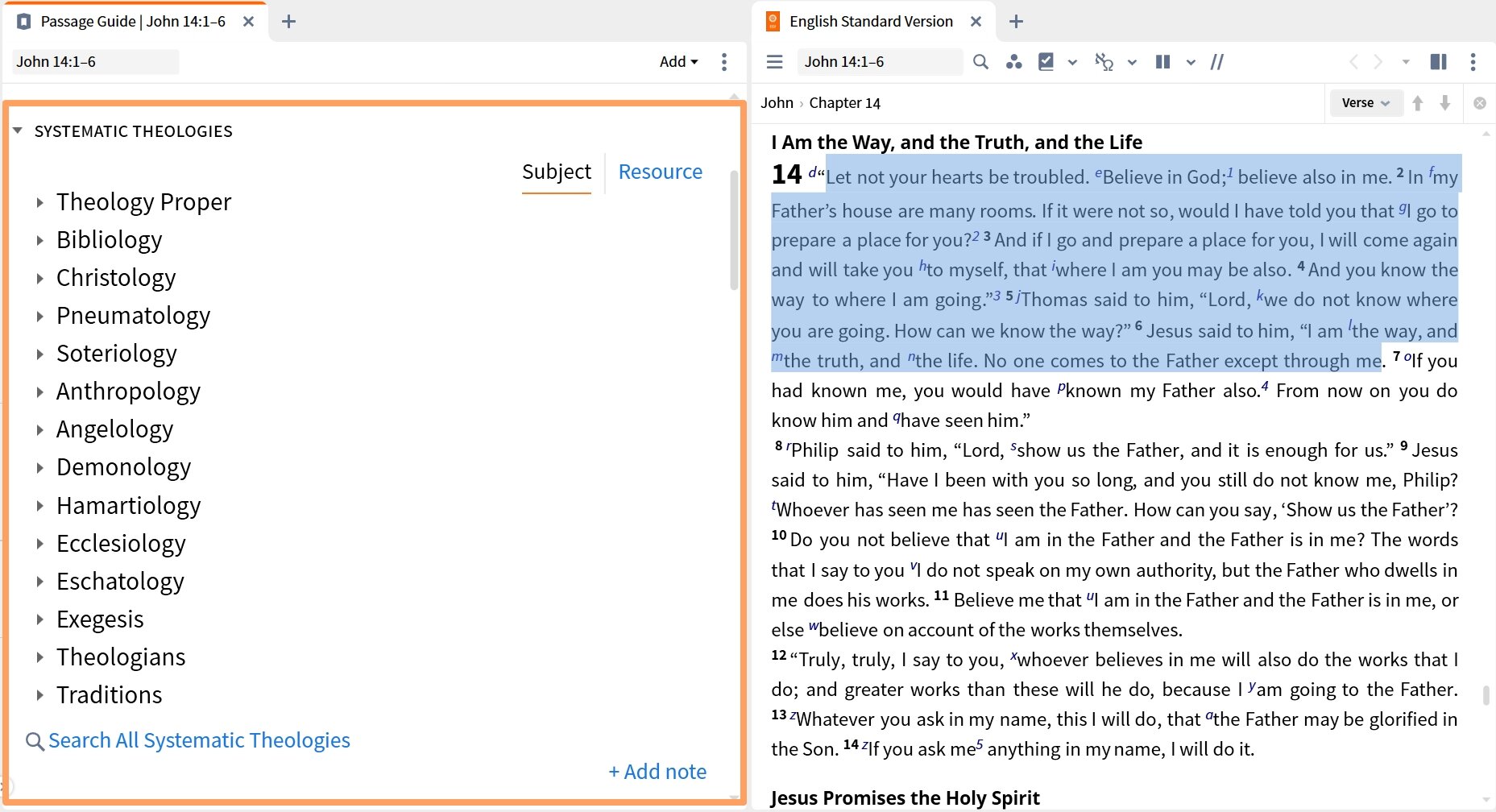Click heading 'I Am the Way, and the Truth'

click(x=956, y=143)
